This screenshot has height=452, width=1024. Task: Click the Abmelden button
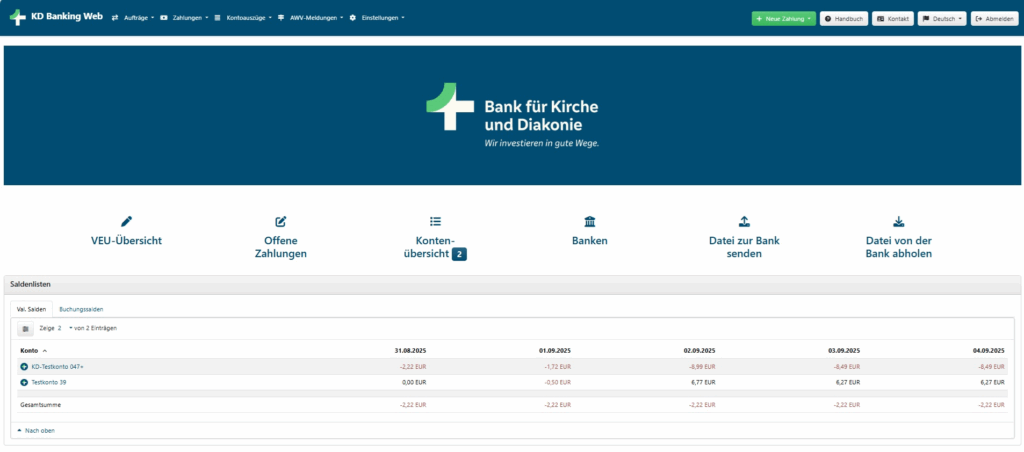coord(995,19)
